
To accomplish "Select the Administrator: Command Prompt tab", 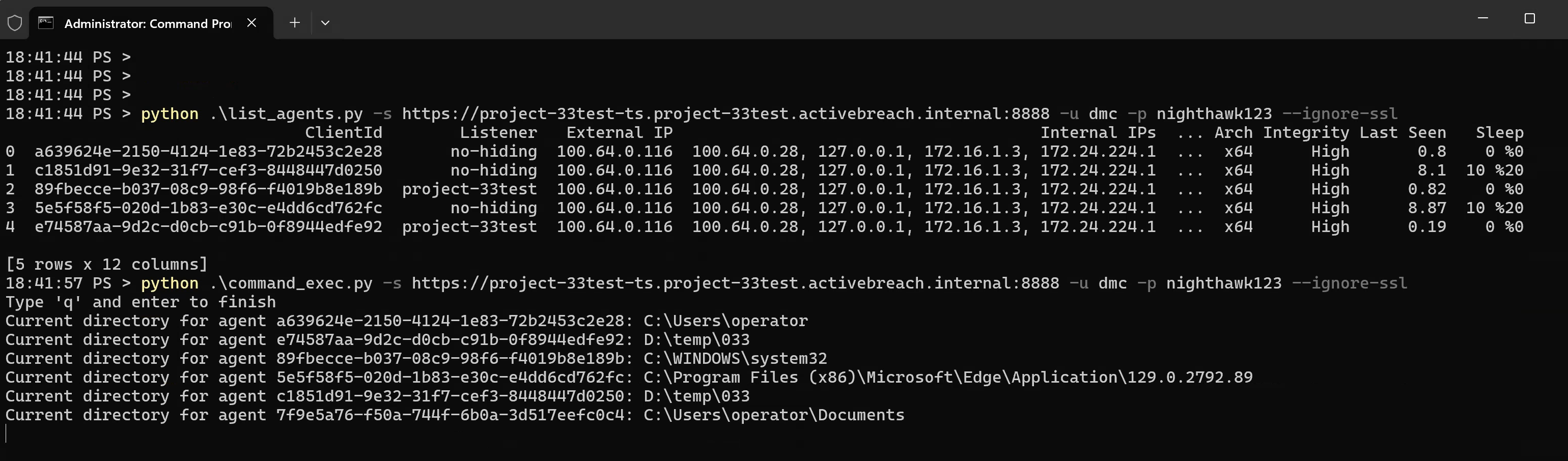I will [147, 23].
